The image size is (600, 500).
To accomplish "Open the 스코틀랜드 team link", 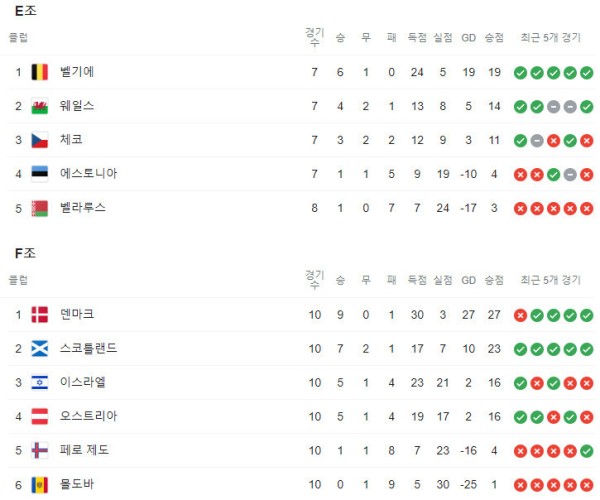I will (x=88, y=348).
